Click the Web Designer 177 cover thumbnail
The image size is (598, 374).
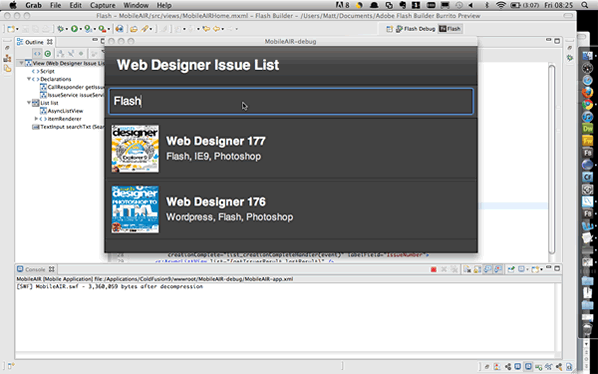tap(135, 149)
